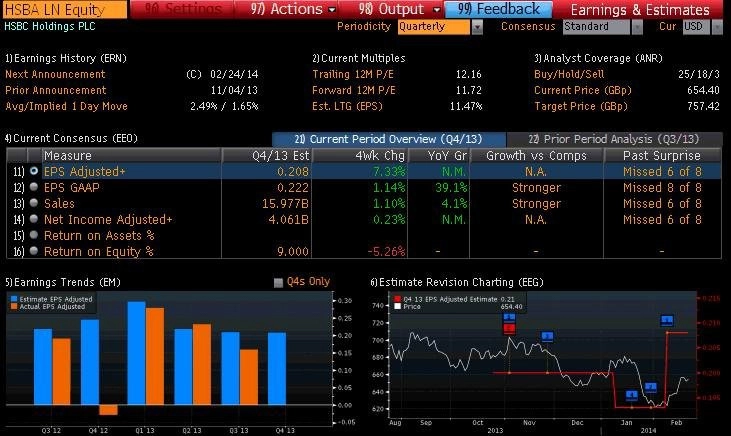Click the negative orange Q4 12 actual bar
731x436 pixels.
click(x=108, y=410)
